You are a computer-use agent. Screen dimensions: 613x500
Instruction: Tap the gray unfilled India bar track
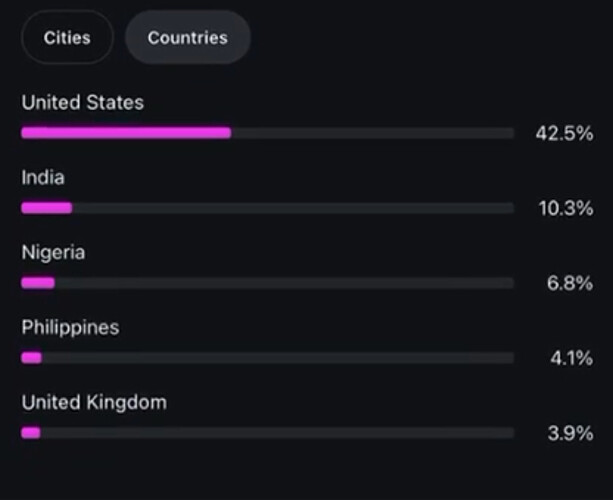coord(293,208)
